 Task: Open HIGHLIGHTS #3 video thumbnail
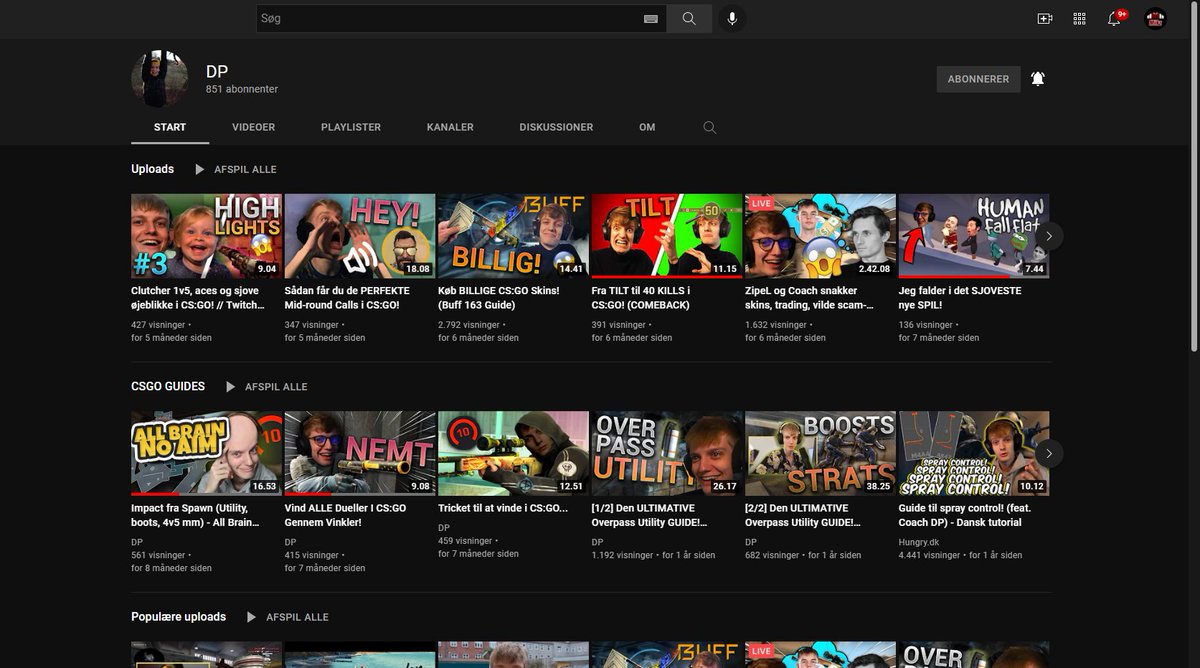(x=206, y=236)
